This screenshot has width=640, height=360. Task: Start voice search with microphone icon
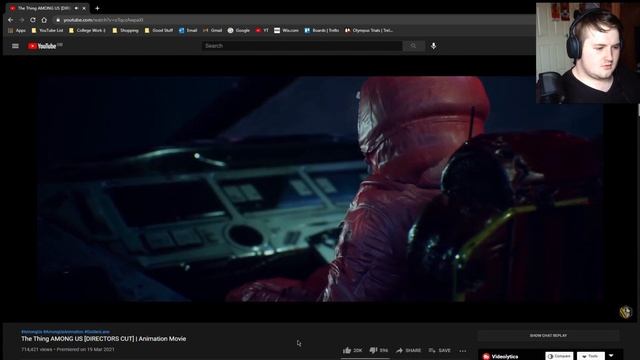[x=433, y=46]
